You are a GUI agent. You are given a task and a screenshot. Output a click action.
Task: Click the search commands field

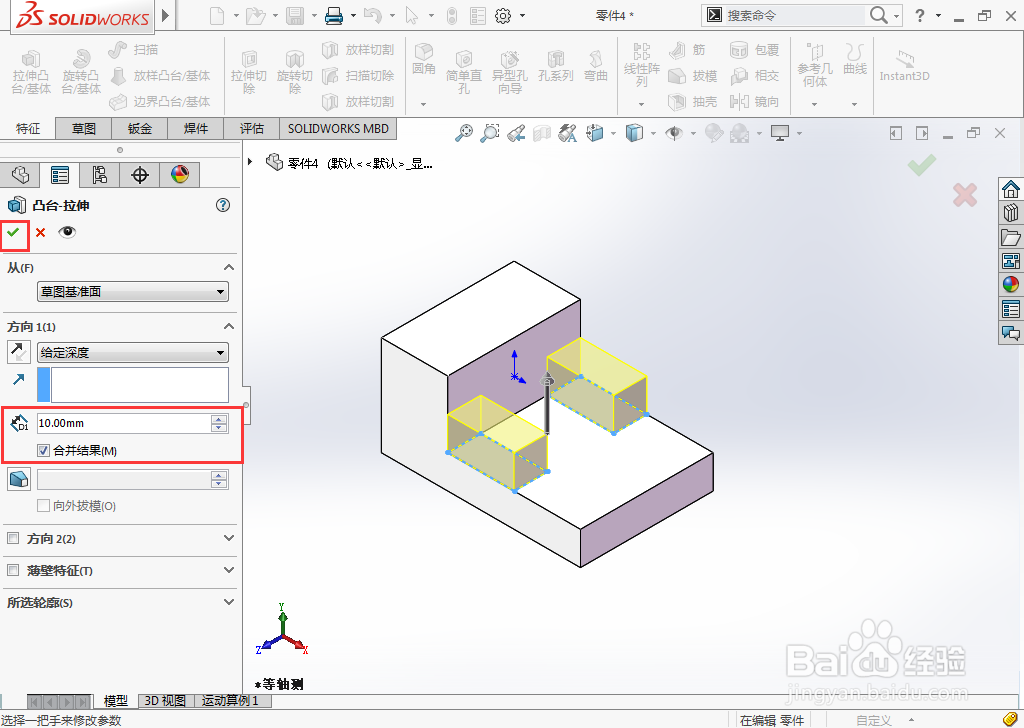click(x=793, y=15)
